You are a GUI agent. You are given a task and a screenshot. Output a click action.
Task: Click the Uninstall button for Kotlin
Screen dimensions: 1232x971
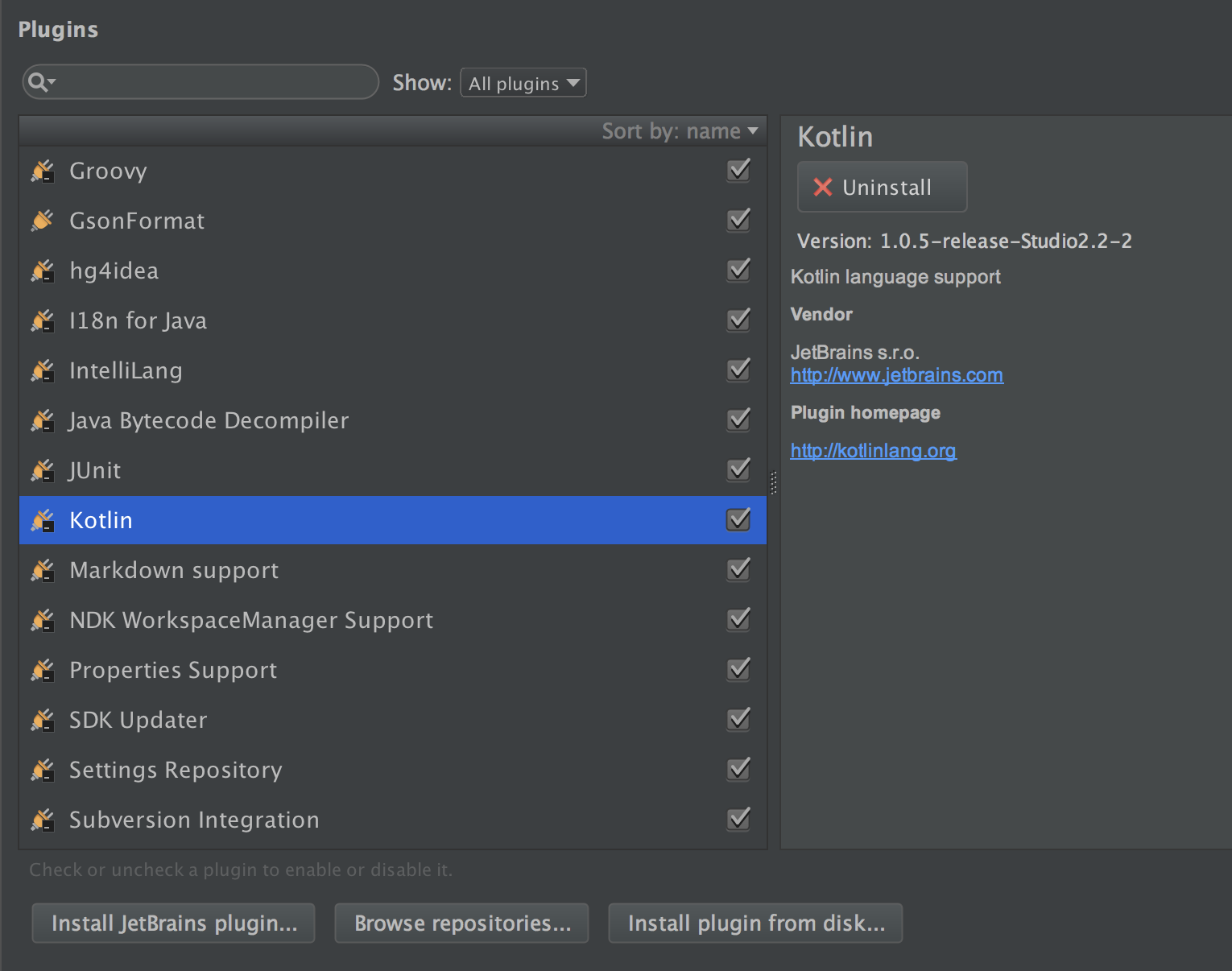pos(882,187)
